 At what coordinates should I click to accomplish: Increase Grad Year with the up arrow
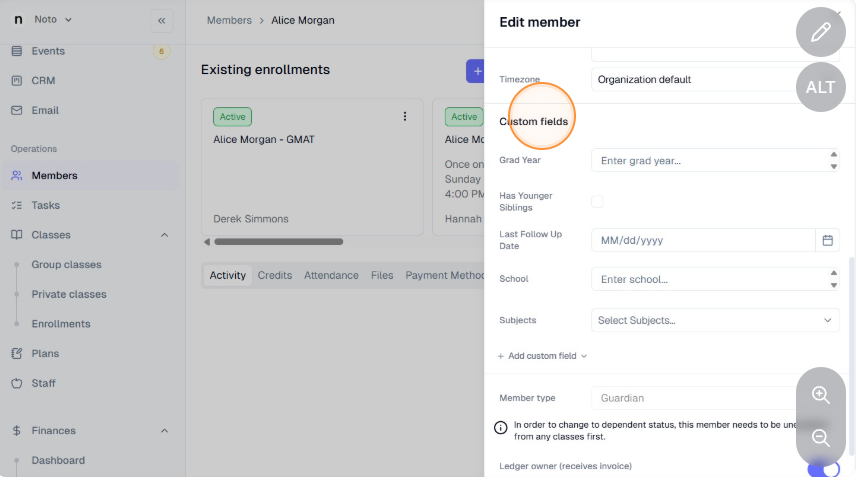[833, 155]
